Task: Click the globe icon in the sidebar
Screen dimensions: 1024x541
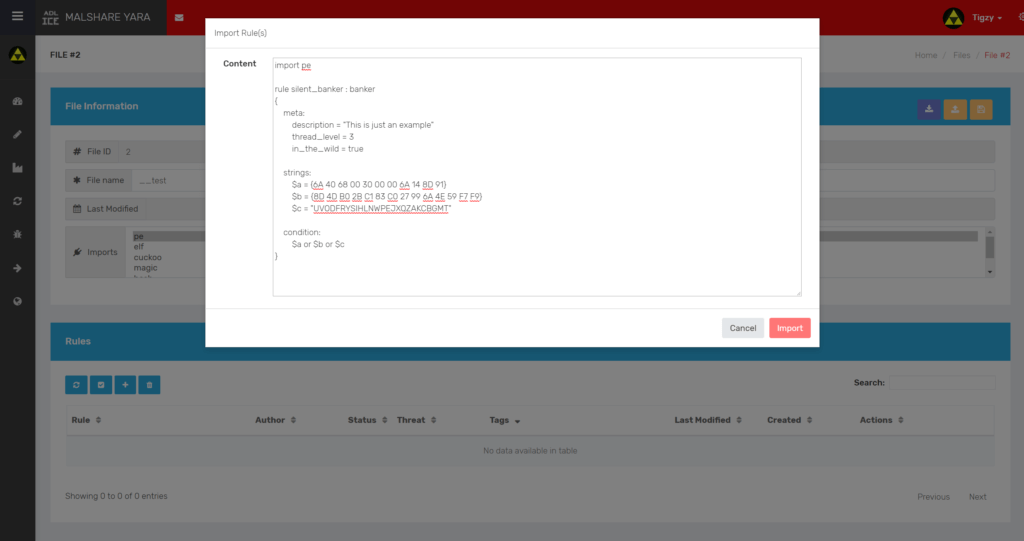Action: click(x=17, y=301)
